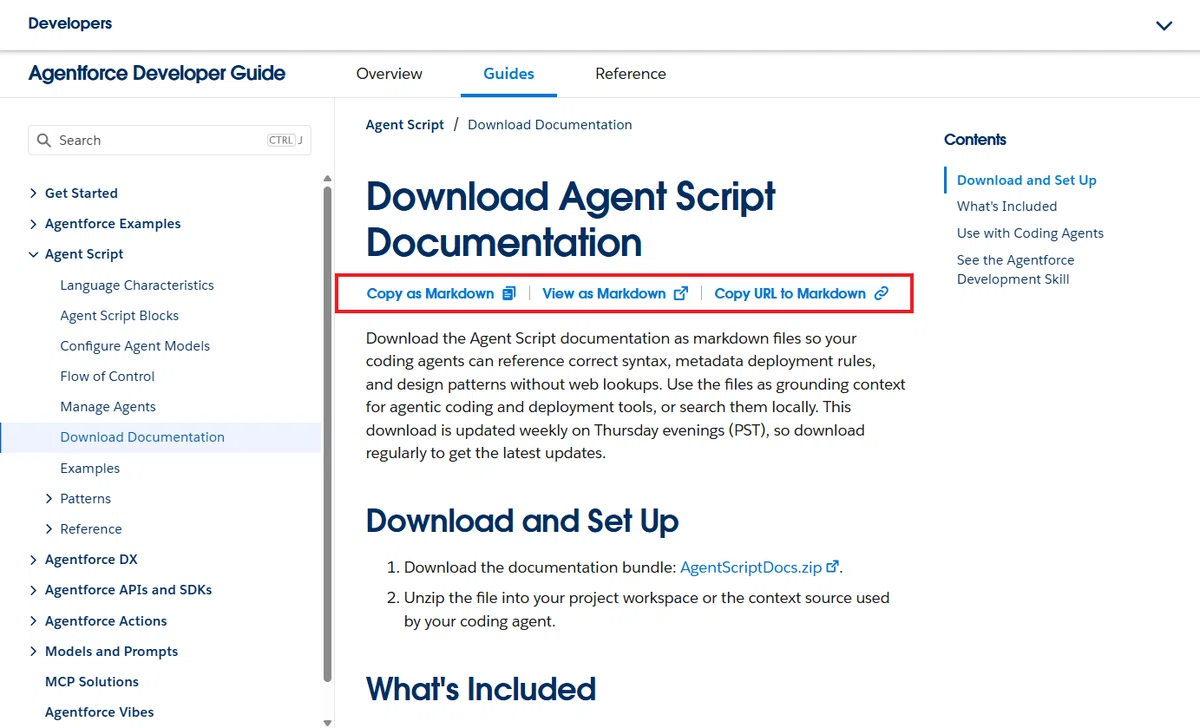The image size is (1200, 728).
Task: Click the sidebar scrollbar thumb
Action: pos(327,432)
